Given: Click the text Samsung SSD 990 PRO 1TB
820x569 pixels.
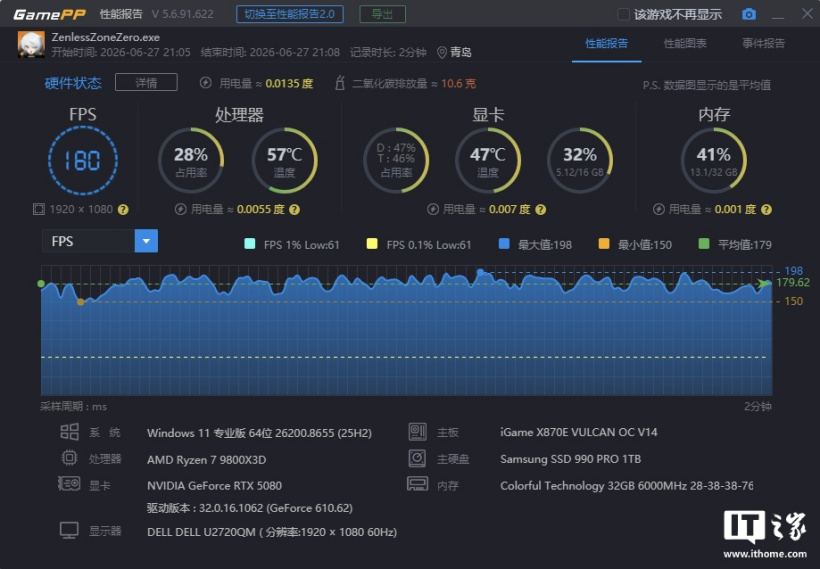Looking at the screenshot, I should [571, 459].
